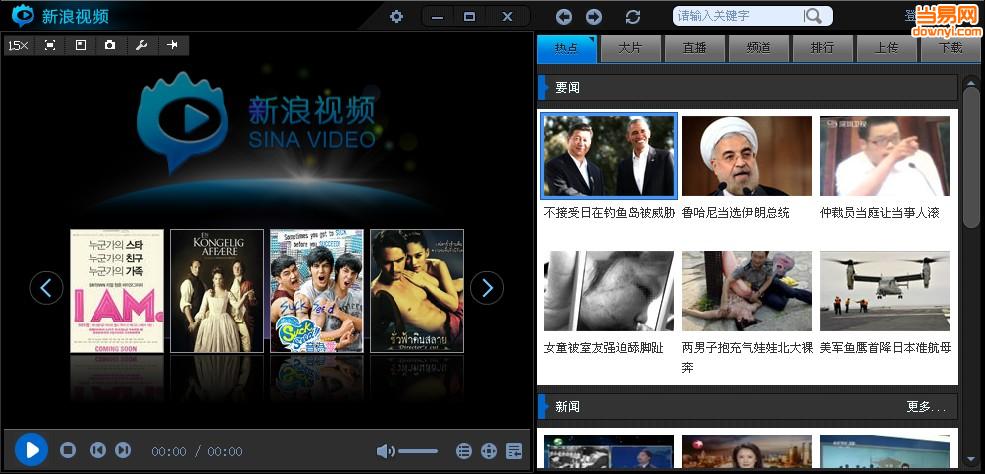Viewport: 985px width, 474px height.
Task: Open 鲁哈尼 turban man thumbnail
Action: pos(747,156)
